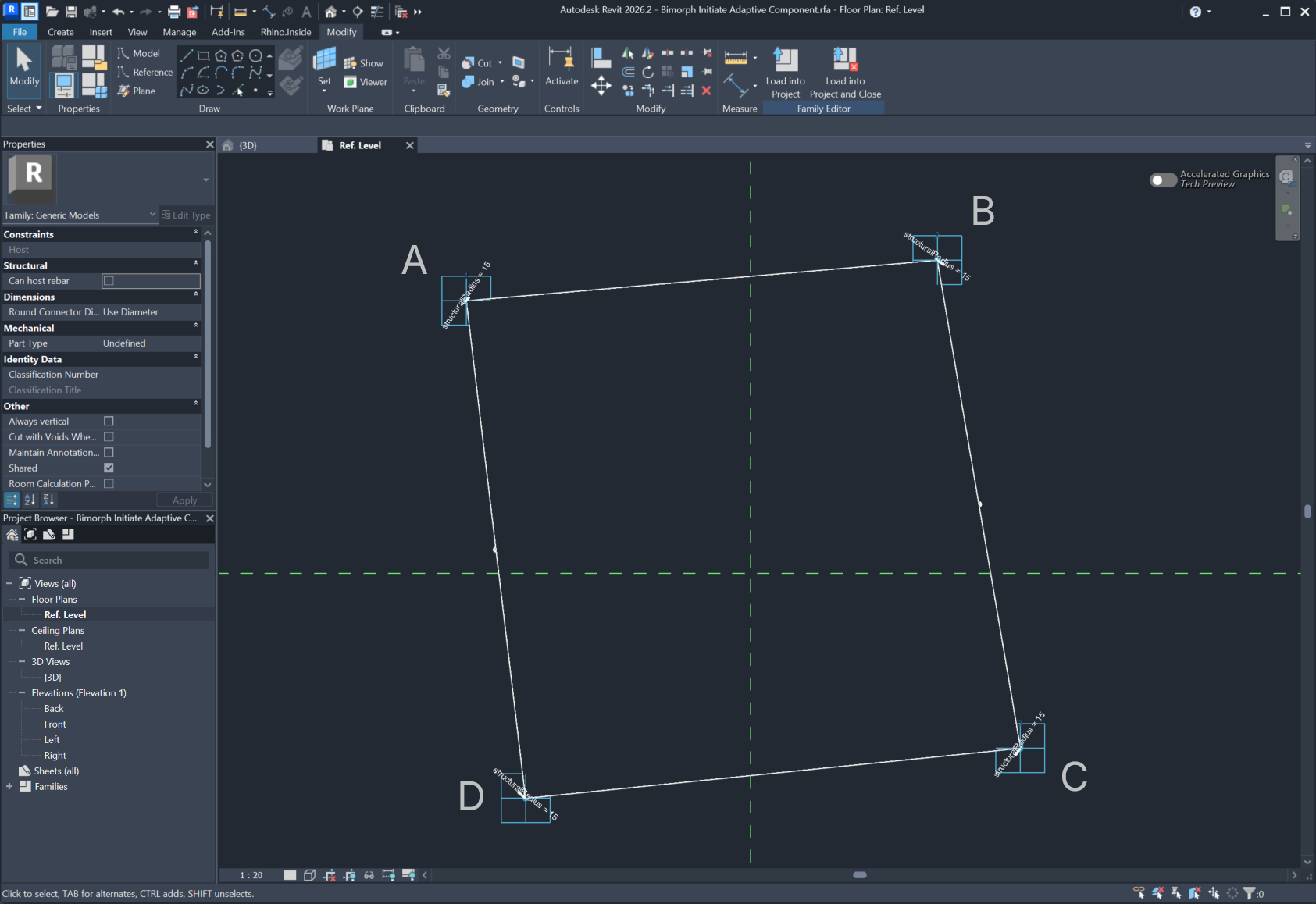Select the Move tool
Image resolution: width=1316 pixels, height=904 pixels.
click(x=601, y=85)
